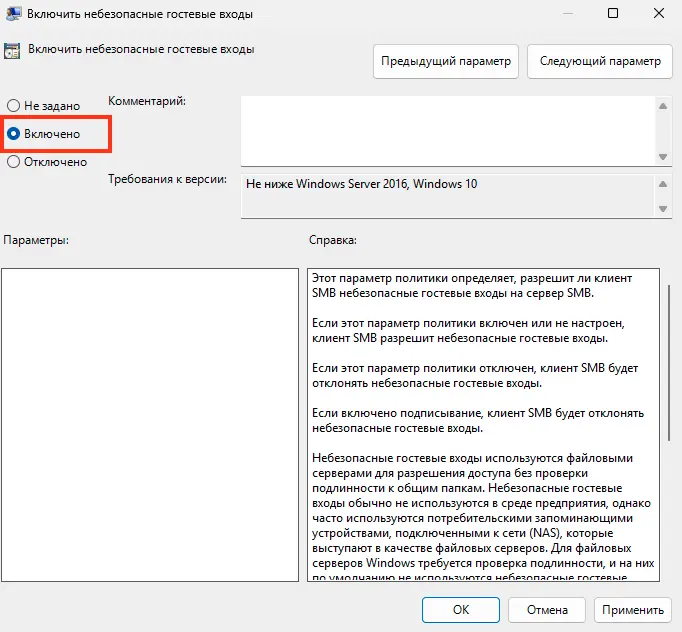Select the "Не задано" radio button

pyautogui.click(x=13, y=106)
